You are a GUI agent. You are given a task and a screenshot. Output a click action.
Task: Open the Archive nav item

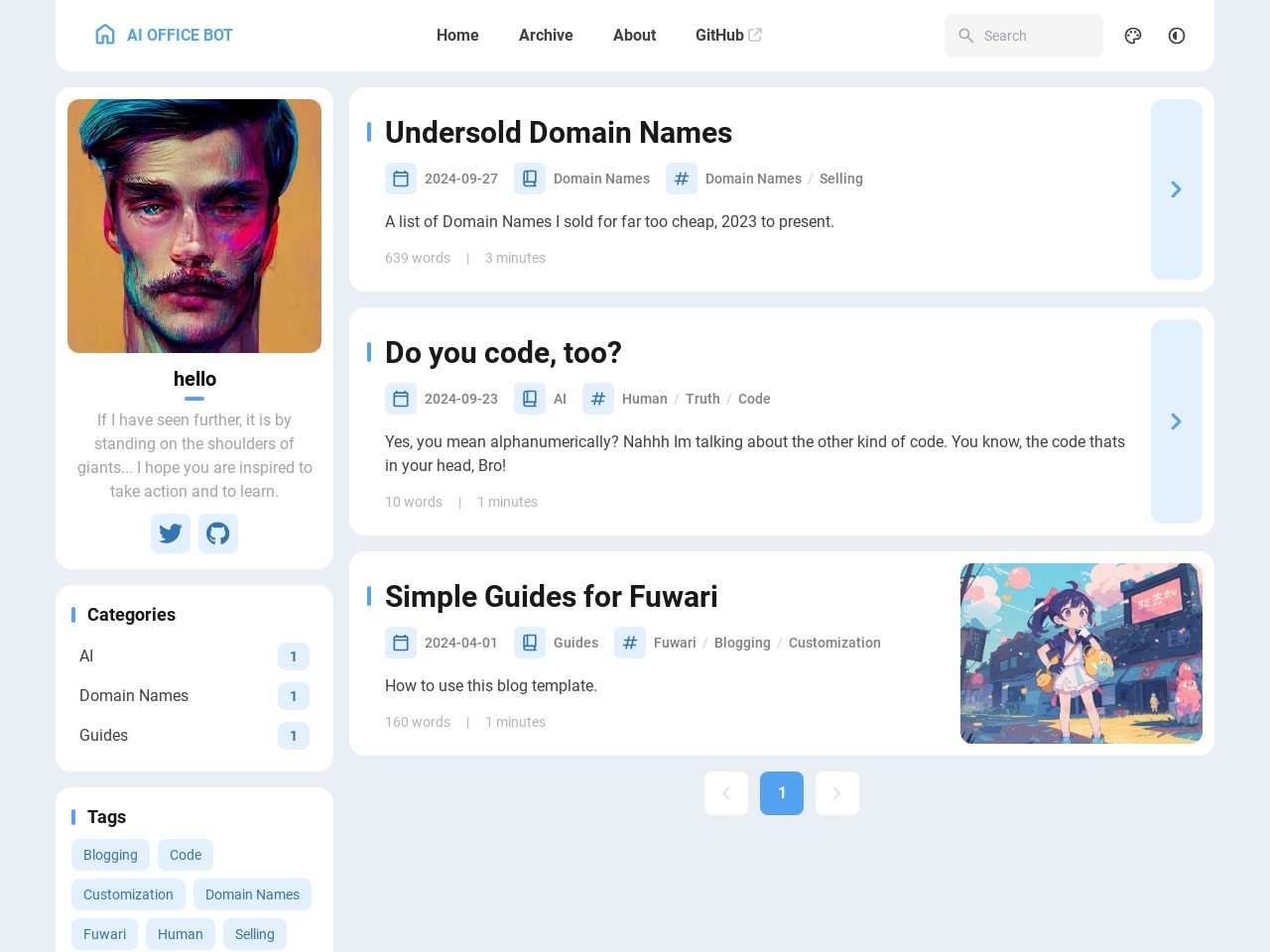546,35
